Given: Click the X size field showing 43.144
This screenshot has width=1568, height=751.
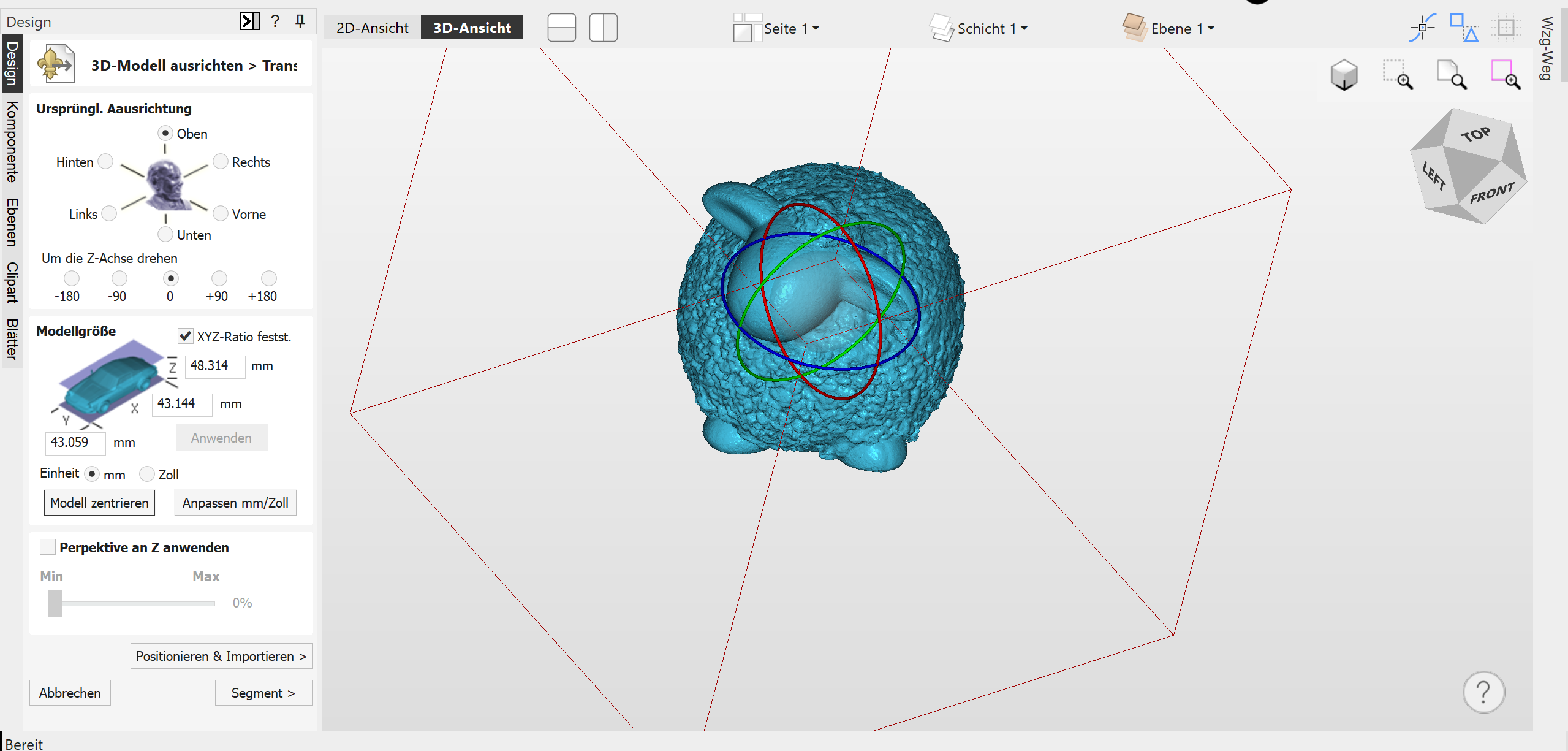Looking at the screenshot, I should [182, 404].
